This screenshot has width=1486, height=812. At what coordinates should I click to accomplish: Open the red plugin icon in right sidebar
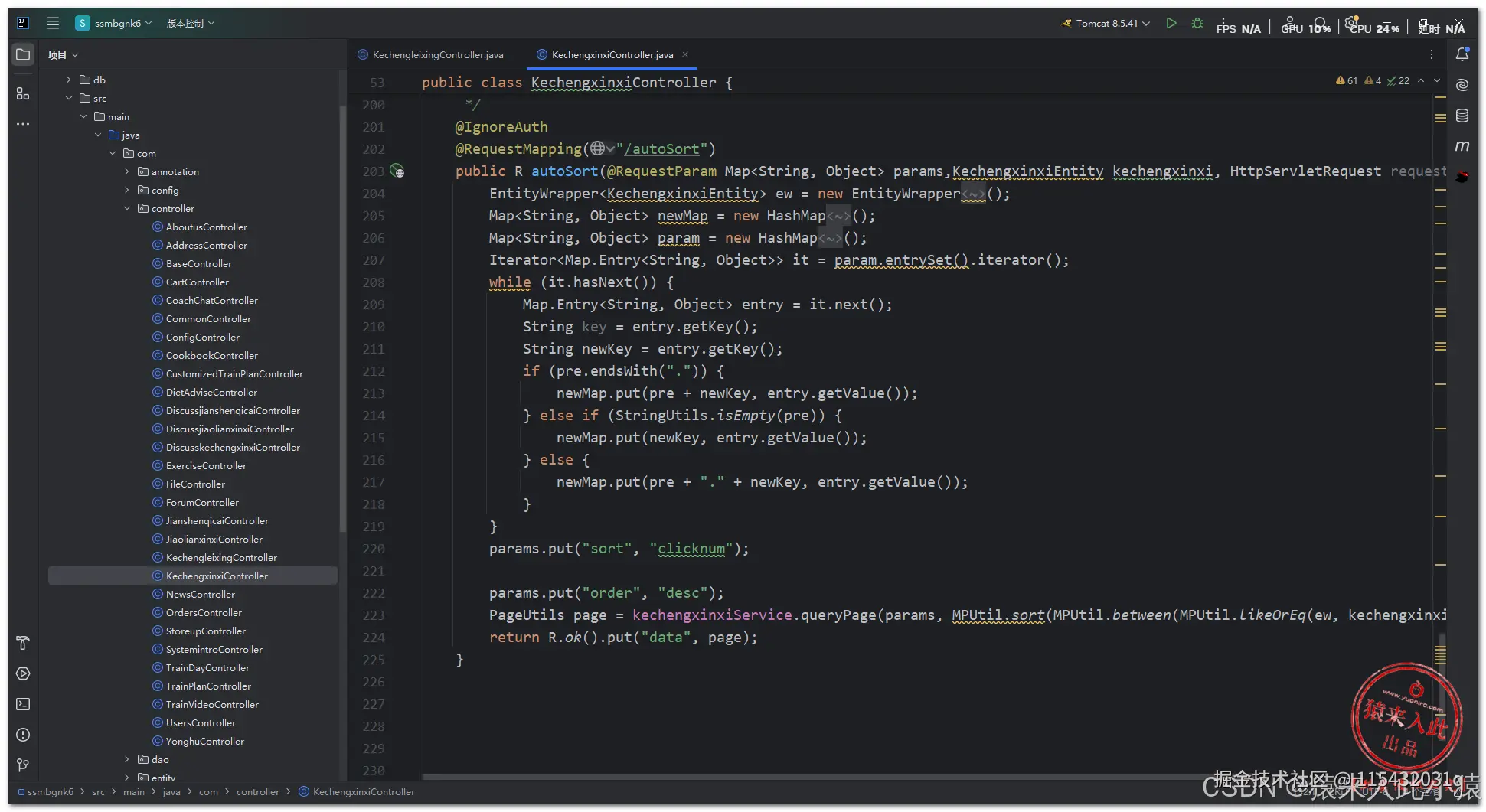tap(1462, 177)
